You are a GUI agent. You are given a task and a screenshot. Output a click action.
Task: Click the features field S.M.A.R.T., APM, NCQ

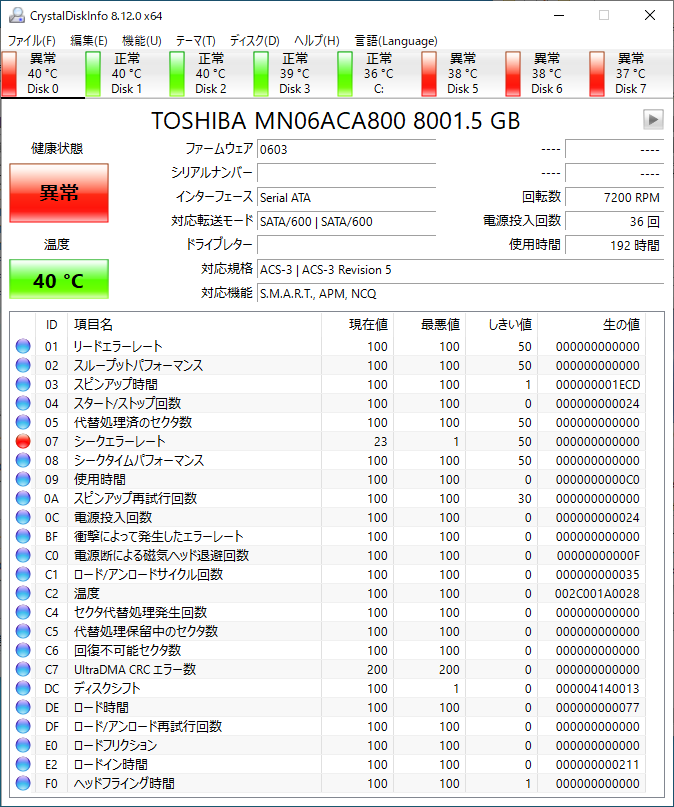tap(460, 293)
